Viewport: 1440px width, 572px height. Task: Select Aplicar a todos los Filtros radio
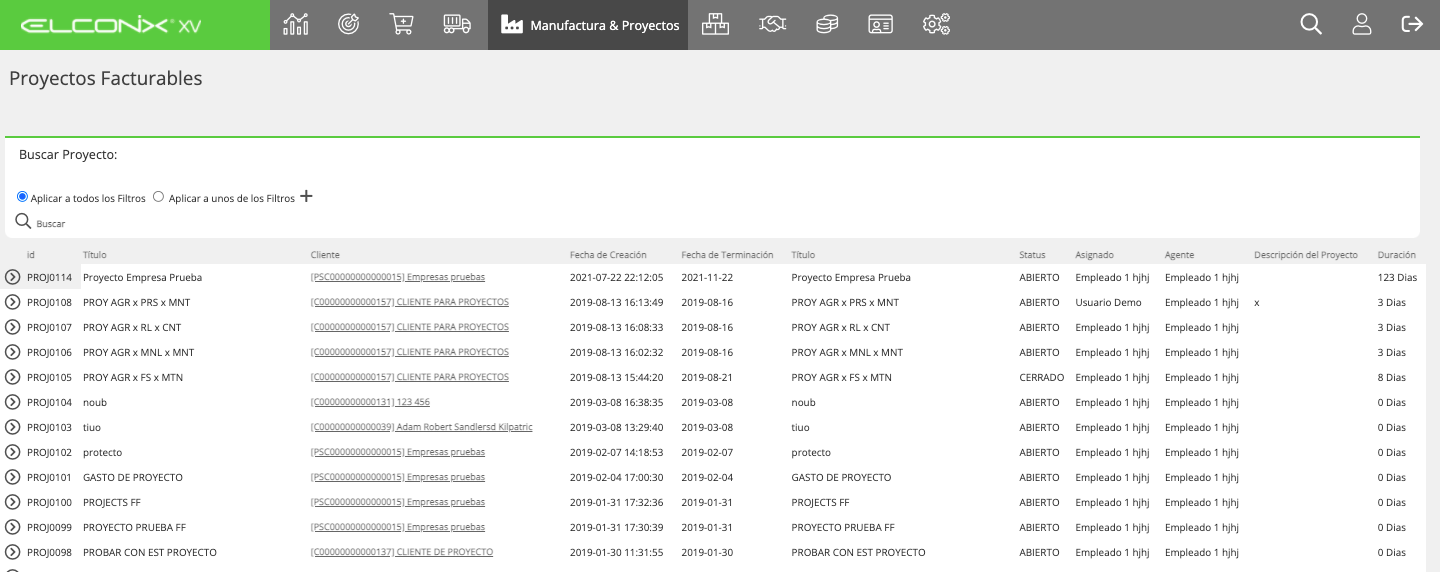(x=22, y=197)
